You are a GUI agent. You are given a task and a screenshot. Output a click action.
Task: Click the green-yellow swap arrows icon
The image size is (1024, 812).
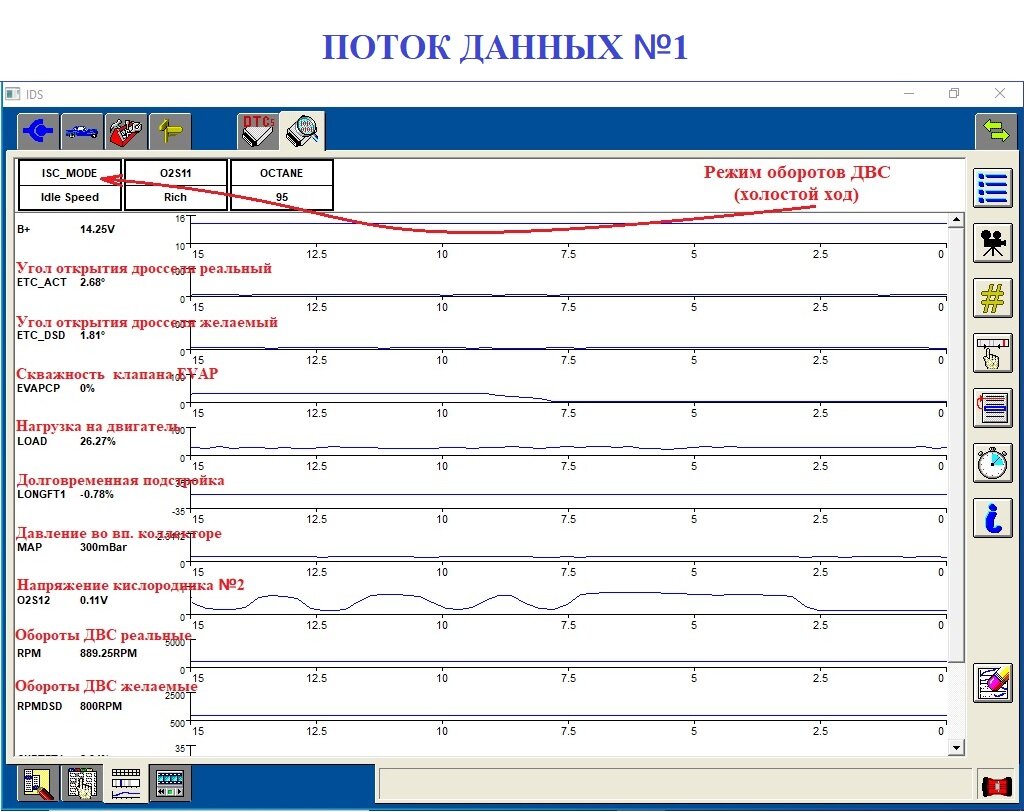tap(995, 131)
